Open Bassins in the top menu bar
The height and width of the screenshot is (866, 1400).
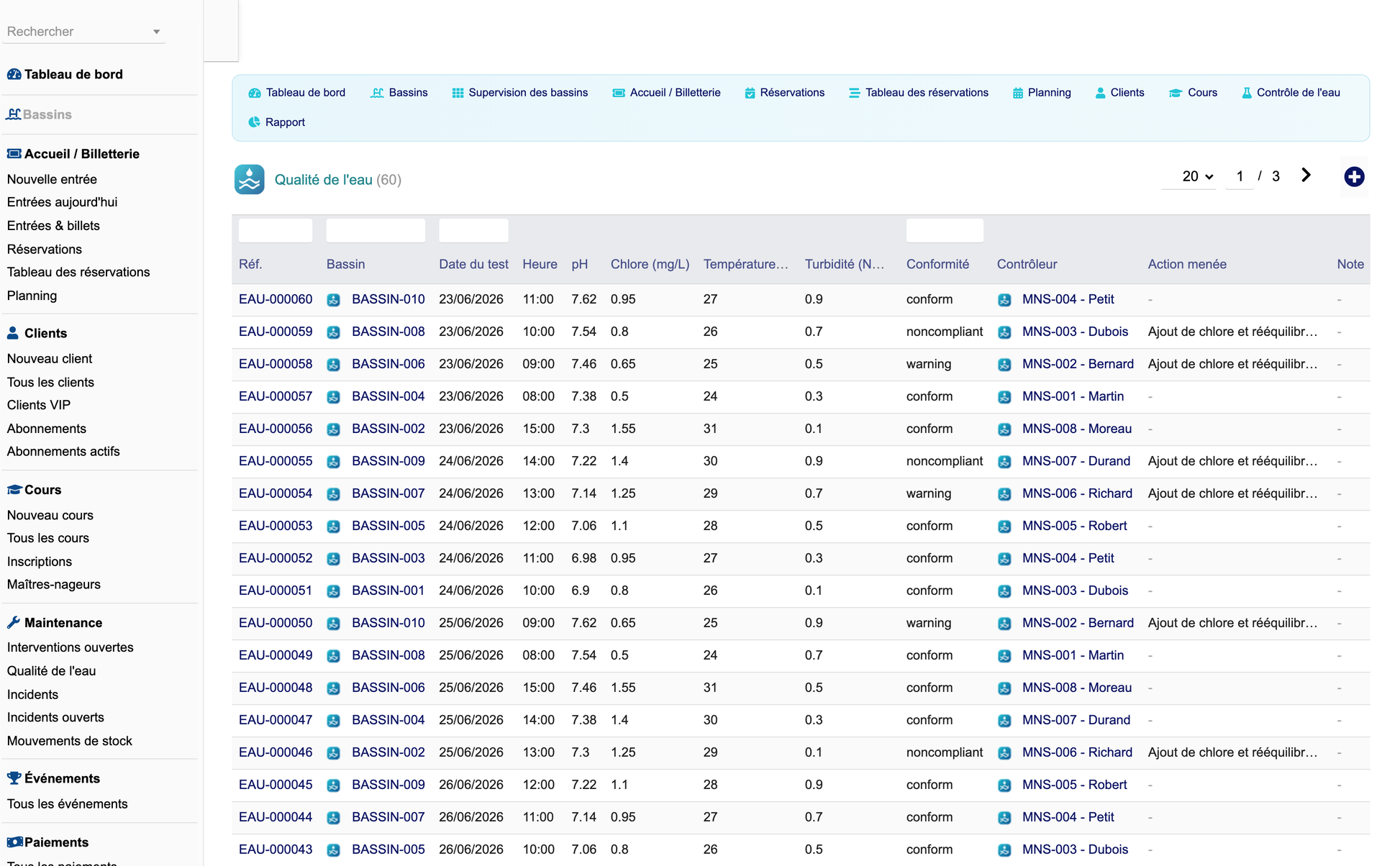[408, 93]
